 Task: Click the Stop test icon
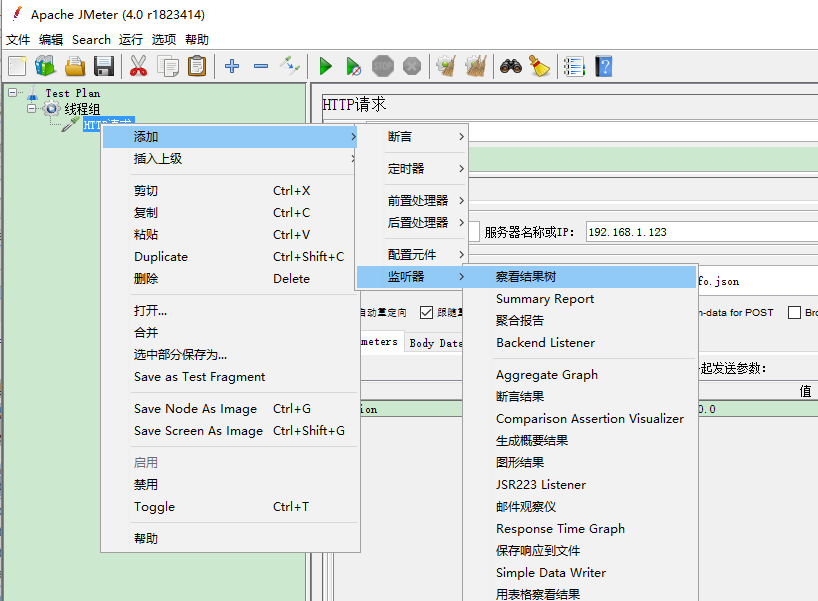383,66
